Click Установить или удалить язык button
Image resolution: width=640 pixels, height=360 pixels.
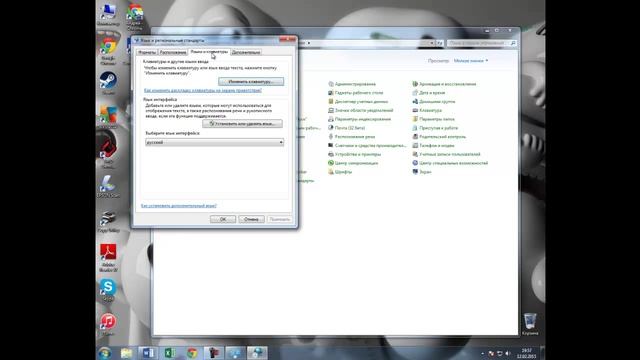click(x=242, y=123)
